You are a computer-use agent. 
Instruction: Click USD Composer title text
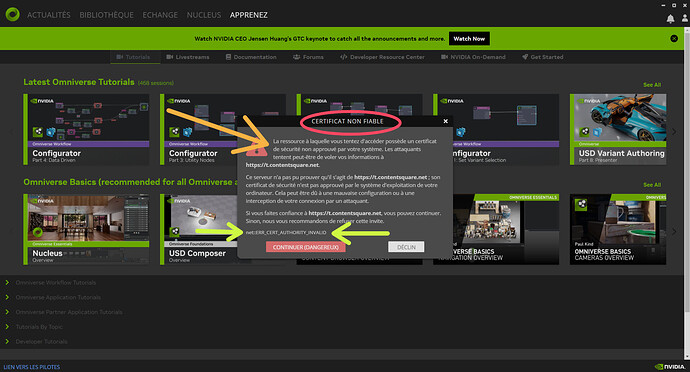pyautogui.click(x=197, y=253)
